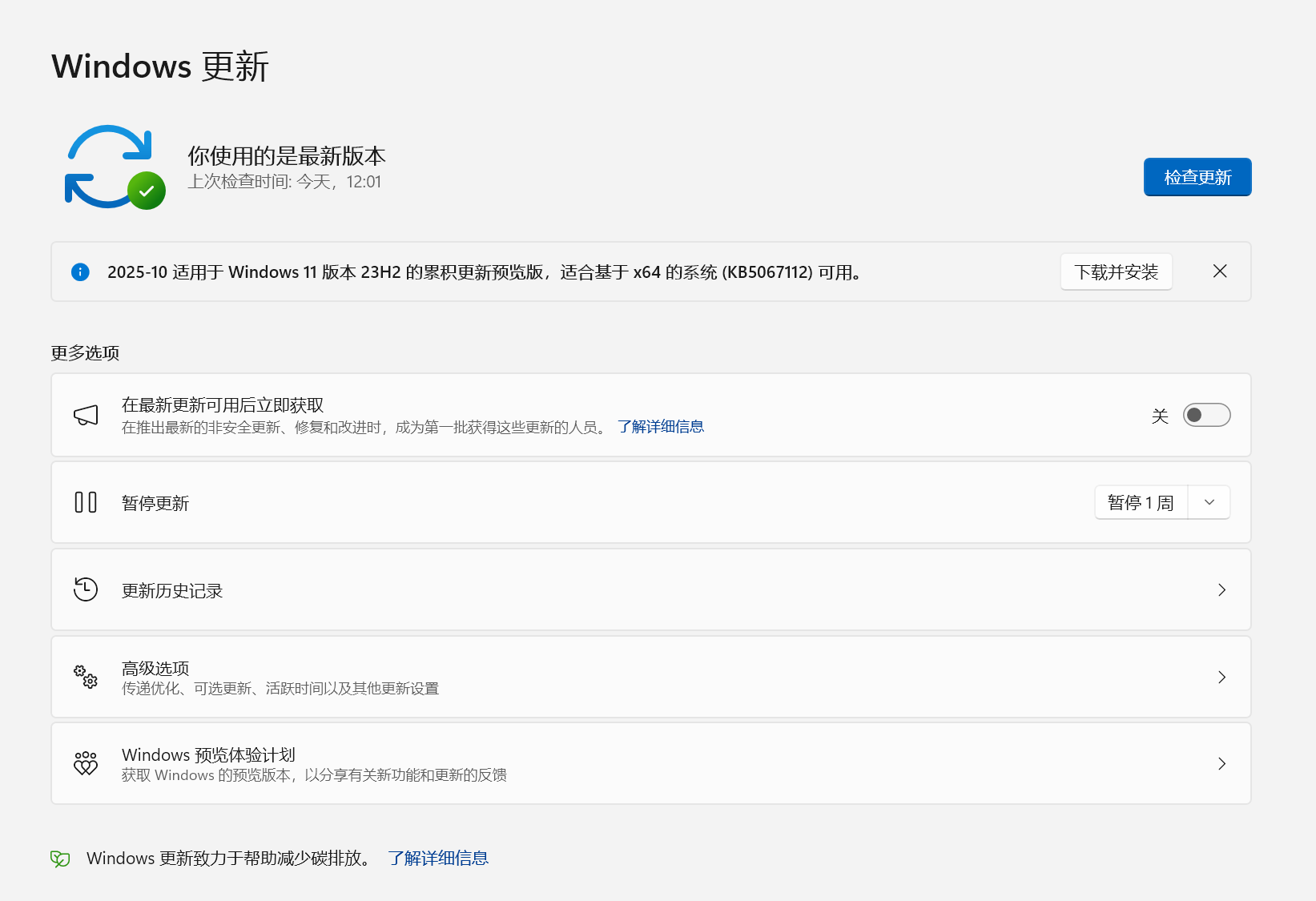Click the Windows 更新 page title
1316x901 pixels.
pyautogui.click(x=160, y=66)
